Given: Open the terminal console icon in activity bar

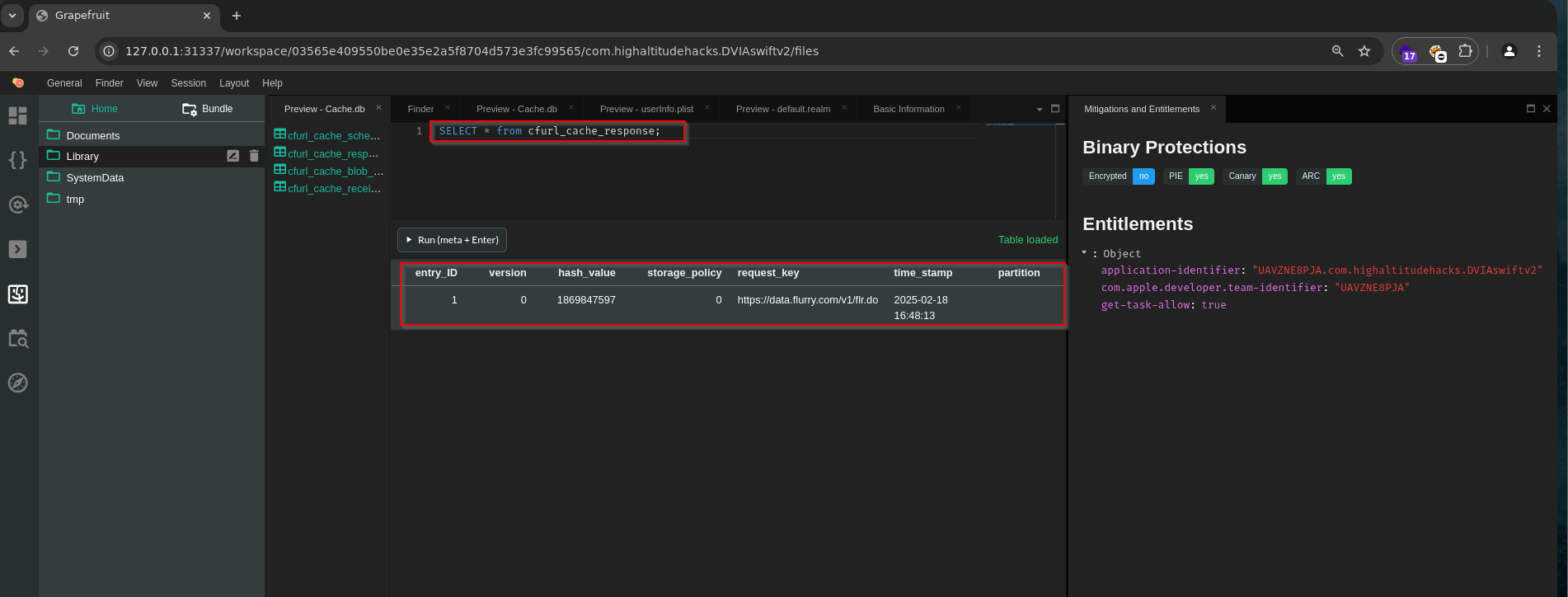Looking at the screenshot, I should [18, 249].
